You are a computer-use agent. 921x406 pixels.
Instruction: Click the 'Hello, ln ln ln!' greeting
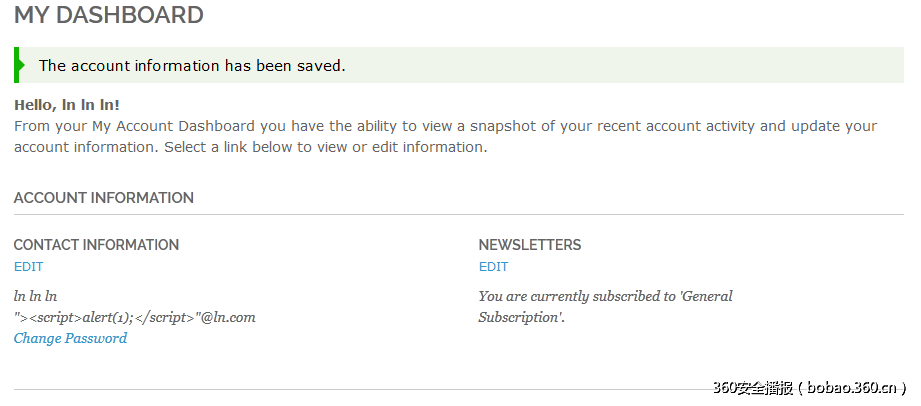point(67,104)
